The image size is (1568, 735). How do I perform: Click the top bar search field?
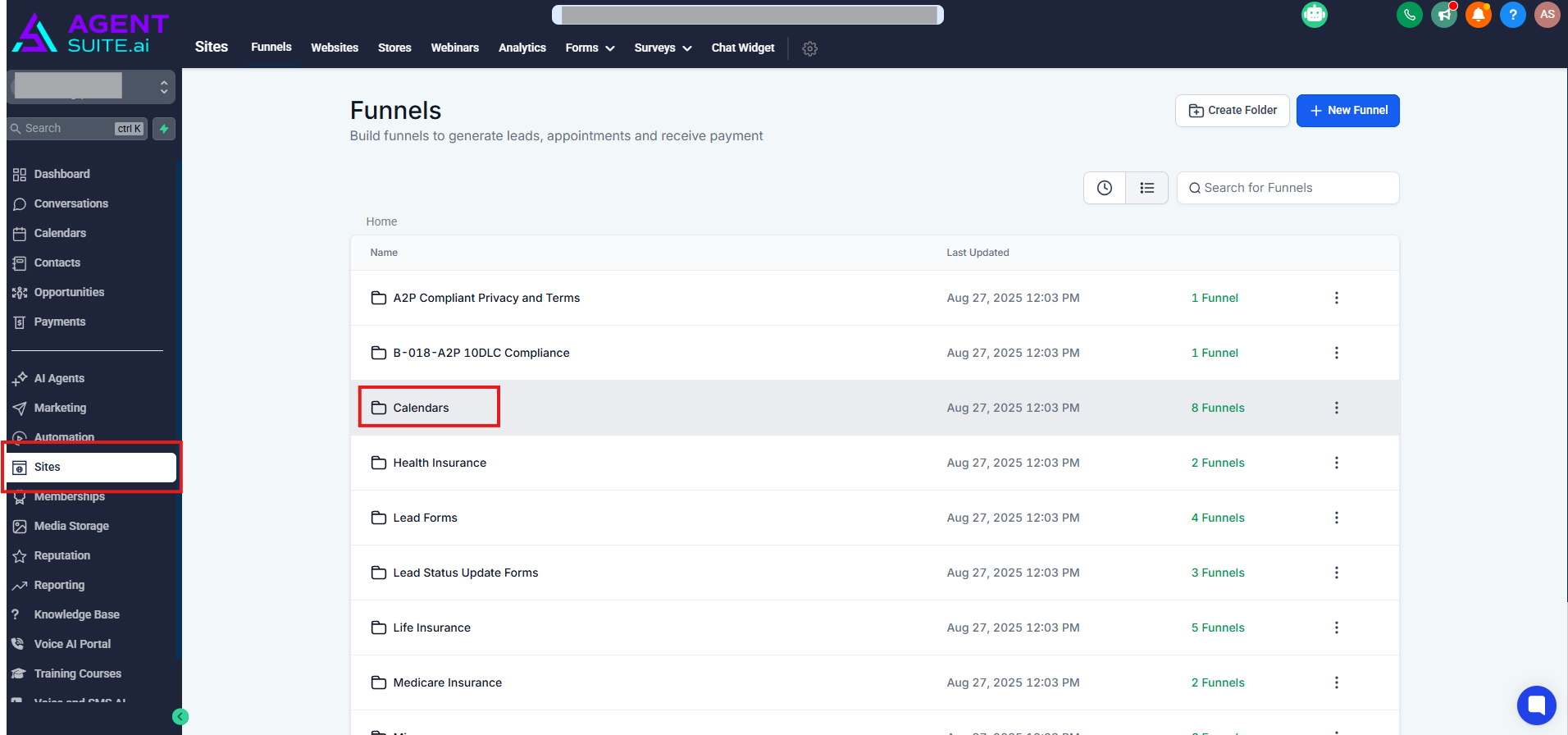point(748,15)
